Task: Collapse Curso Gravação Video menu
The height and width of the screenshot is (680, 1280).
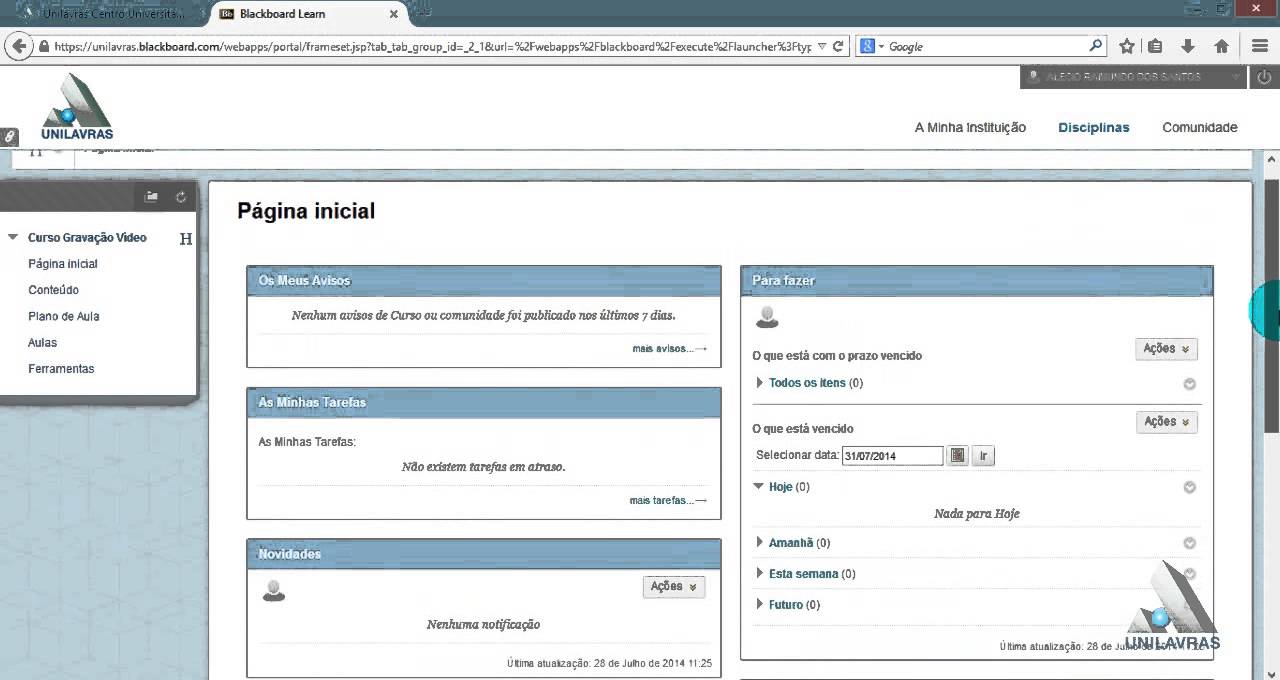Action: click(x=13, y=238)
